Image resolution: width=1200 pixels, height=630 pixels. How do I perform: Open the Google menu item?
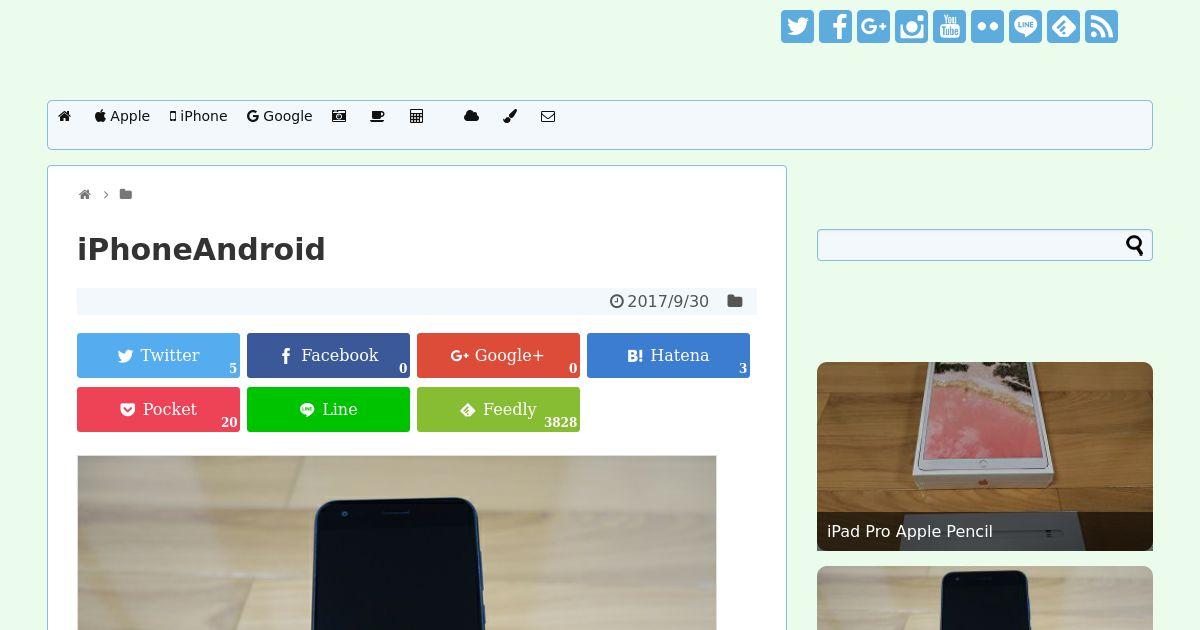coord(280,116)
